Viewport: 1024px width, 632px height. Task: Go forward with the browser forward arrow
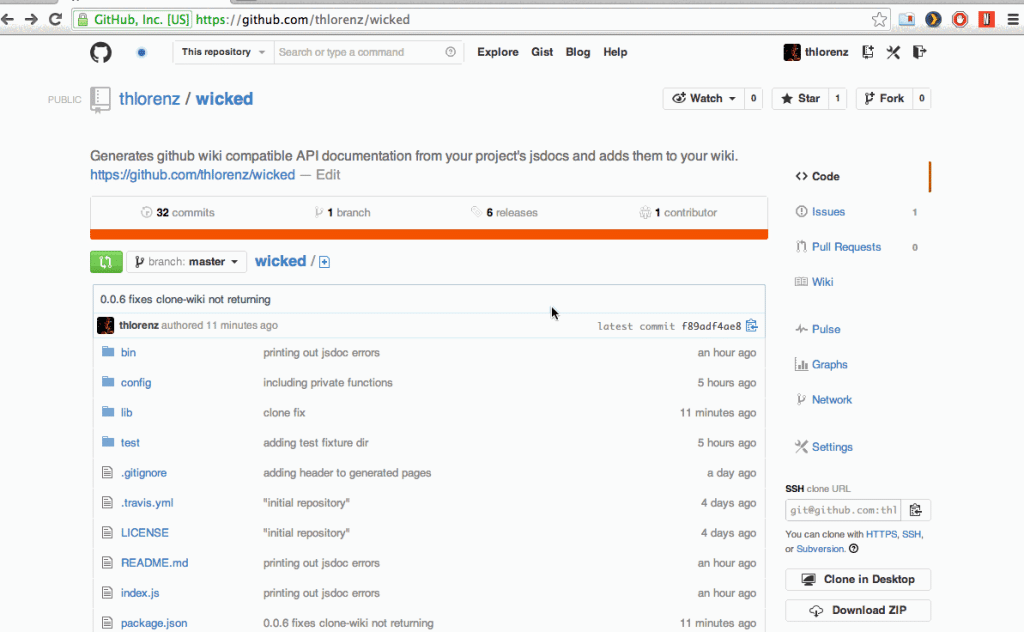[31, 20]
